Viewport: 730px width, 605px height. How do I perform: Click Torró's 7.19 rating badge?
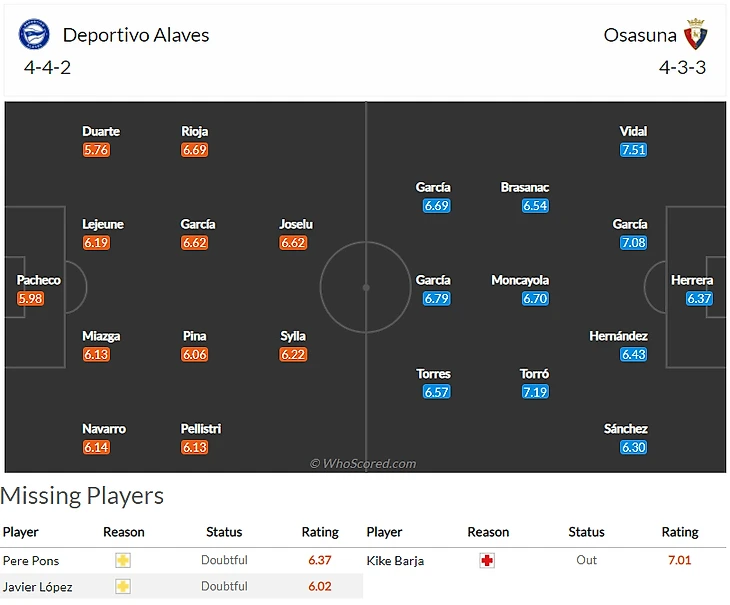click(x=535, y=392)
